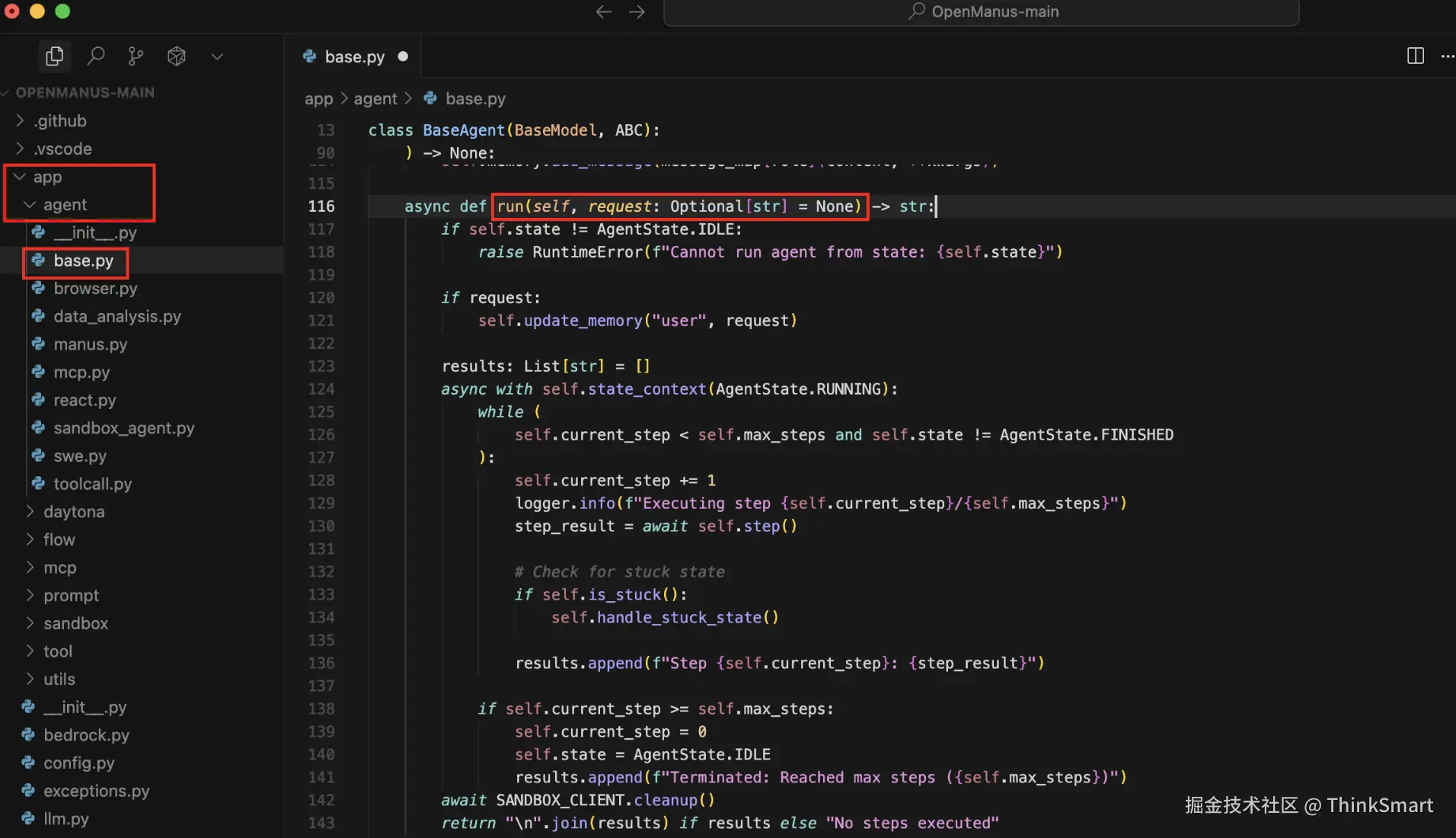1456x838 pixels.
Task: Open swe.py in the explorer
Action: (x=80, y=456)
